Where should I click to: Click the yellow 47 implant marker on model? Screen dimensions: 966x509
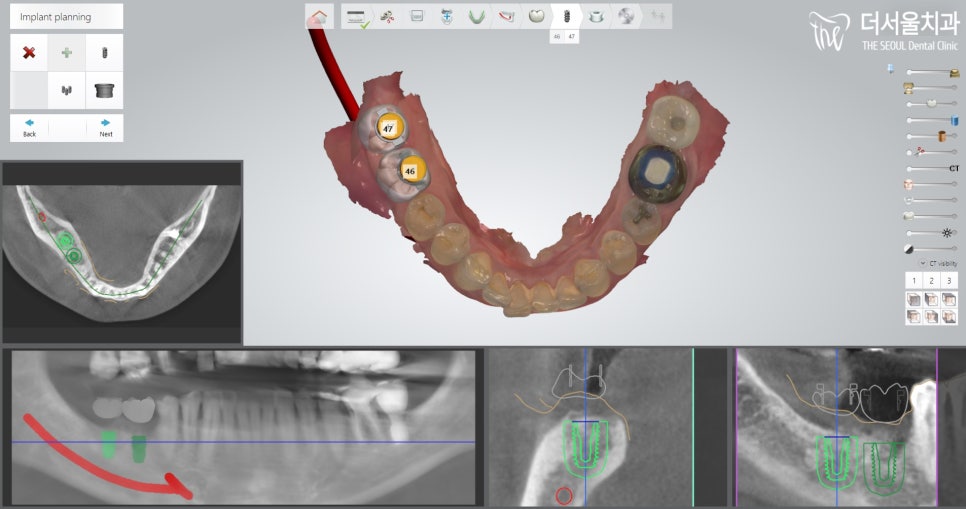coord(388,127)
